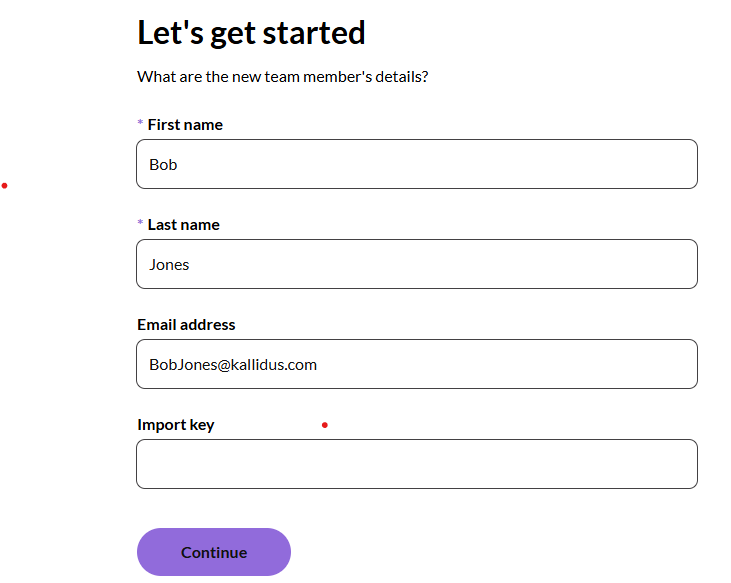Select the empty Import key field
Image resolution: width=731 pixels, height=583 pixels.
click(x=416, y=464)
